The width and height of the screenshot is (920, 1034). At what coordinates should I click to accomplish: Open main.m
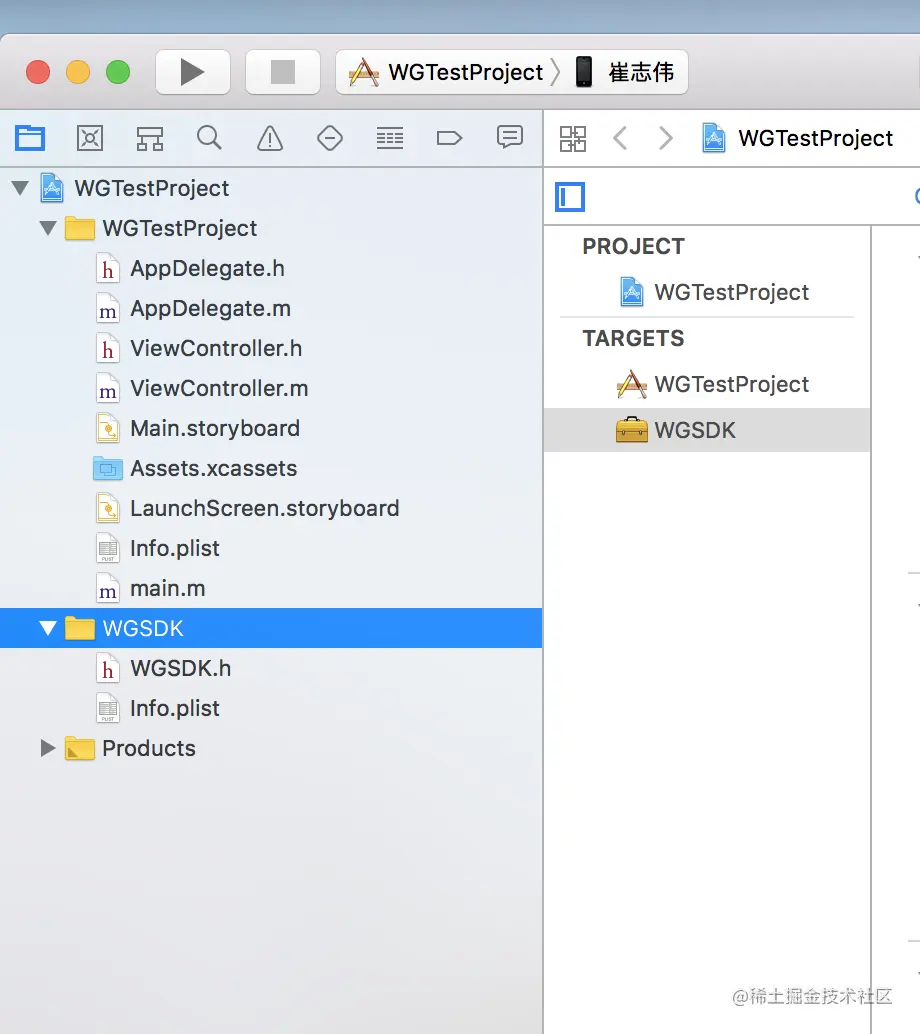coord(271,588)
